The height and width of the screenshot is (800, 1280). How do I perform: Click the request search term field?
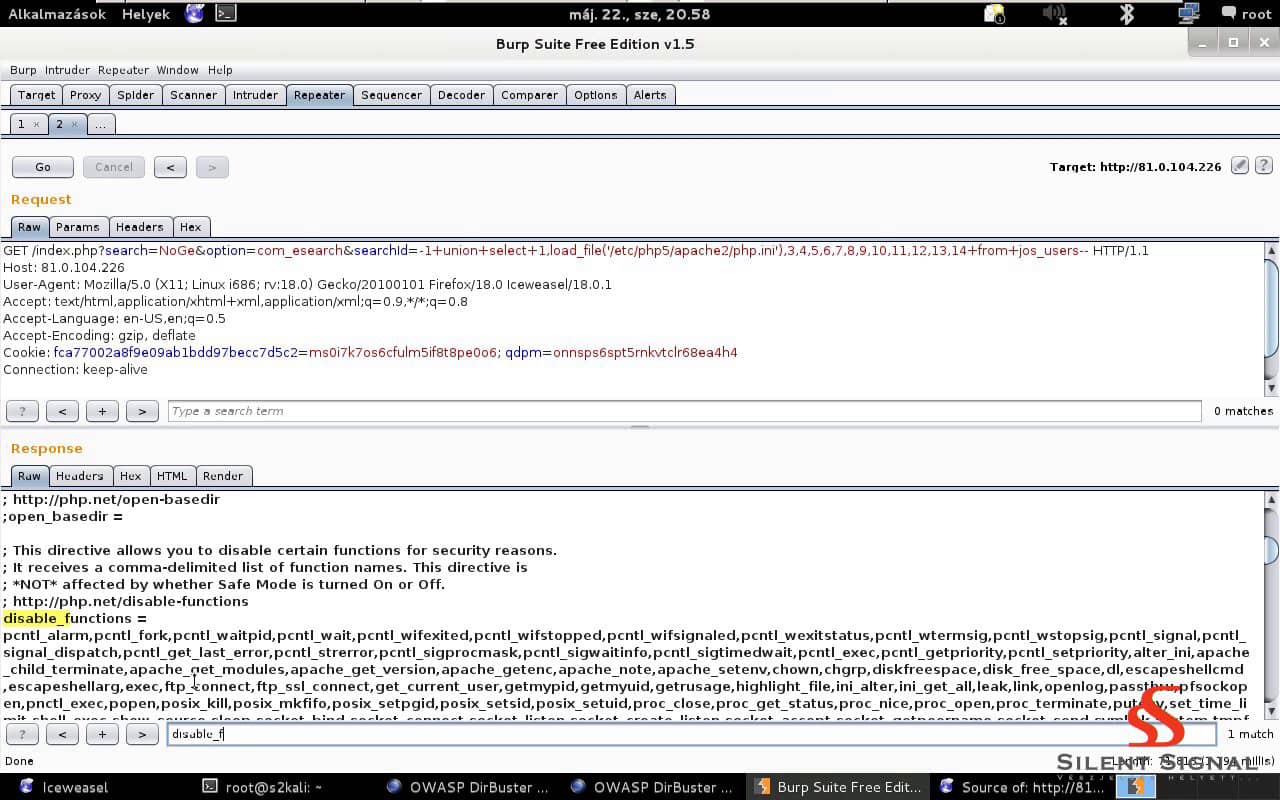[x=684, y=411]
